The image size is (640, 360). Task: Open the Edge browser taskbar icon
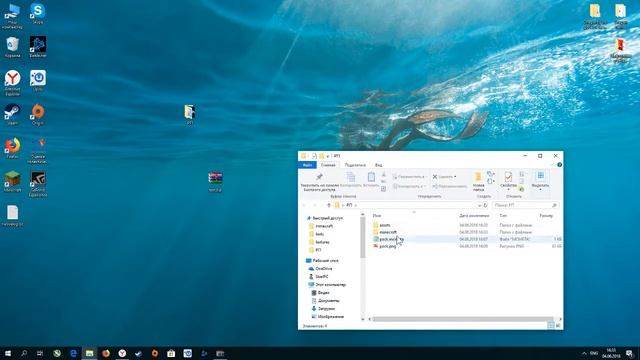[x=73, y=353]
